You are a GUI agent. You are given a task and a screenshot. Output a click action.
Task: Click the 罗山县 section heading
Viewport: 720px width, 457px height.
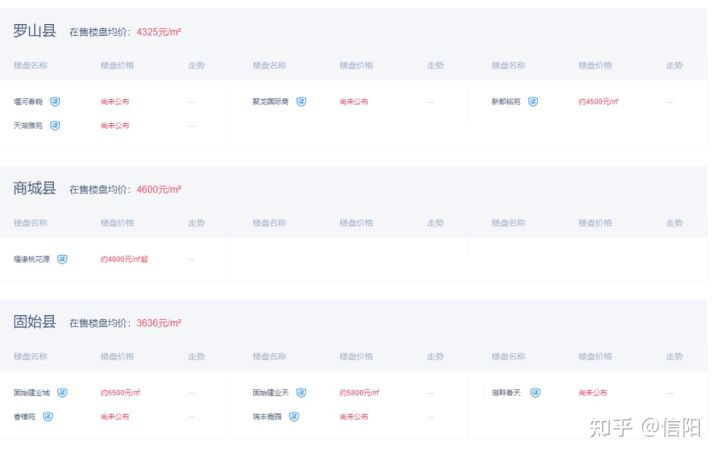[34, 31]
